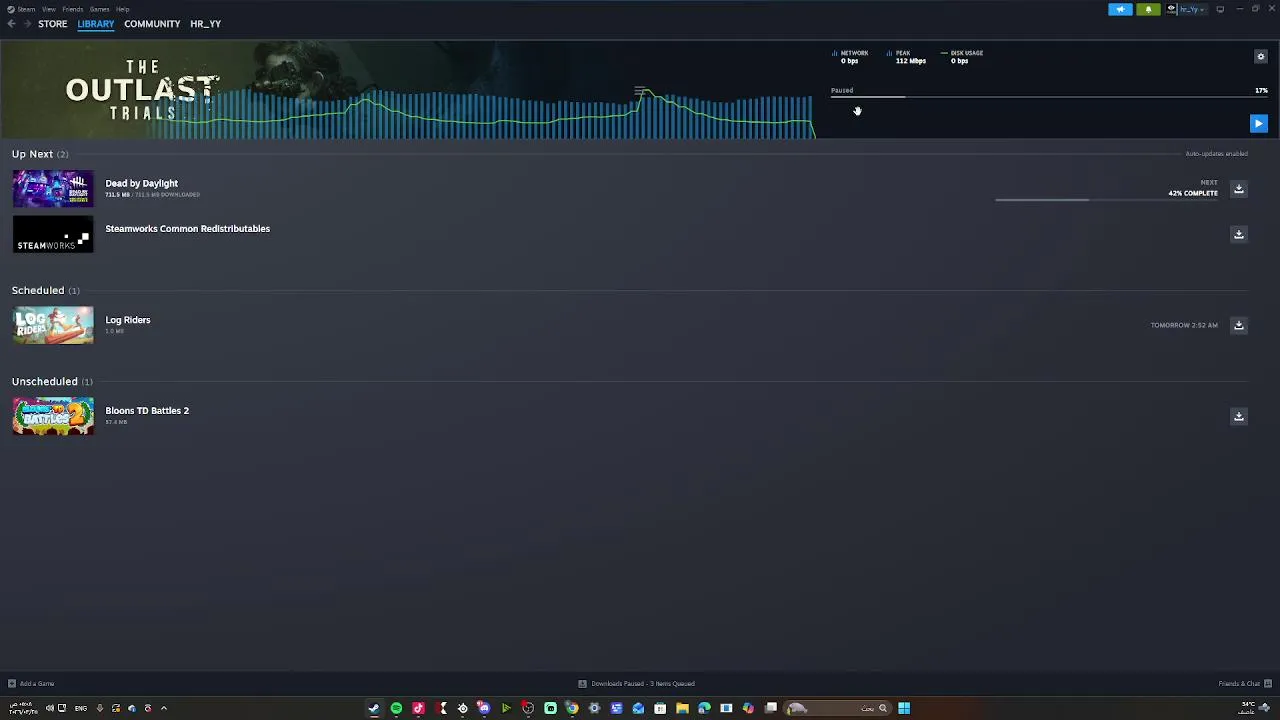Click the PEAK 112 Mbps stat
The height and width of the screenshot is (720, 1280).
click(x=906, y=57)
